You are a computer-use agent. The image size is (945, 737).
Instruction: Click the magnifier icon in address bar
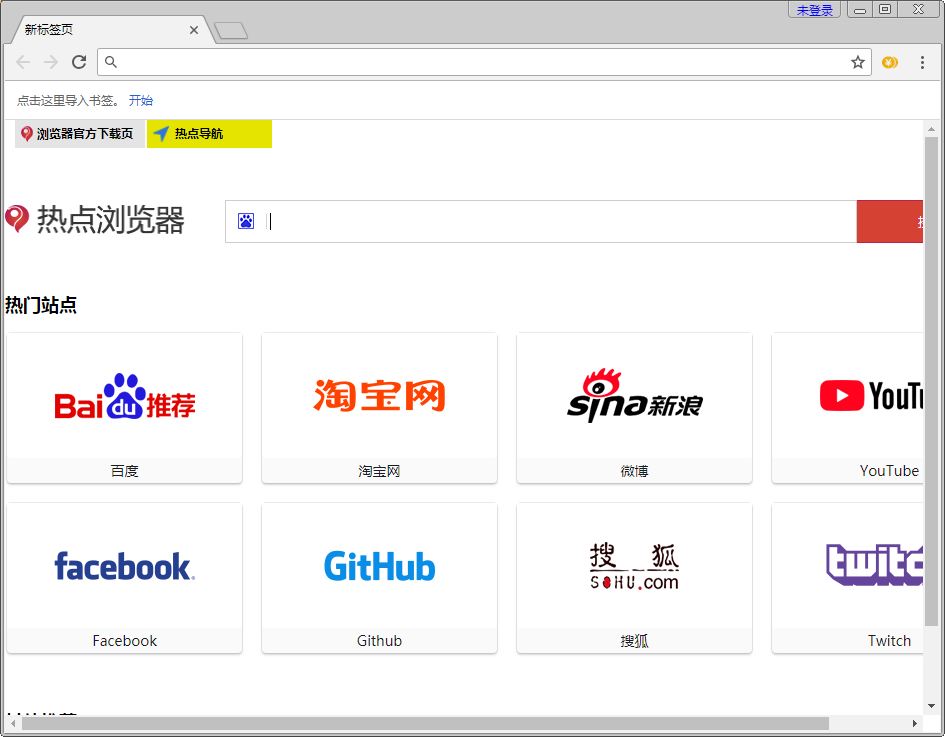110,61
